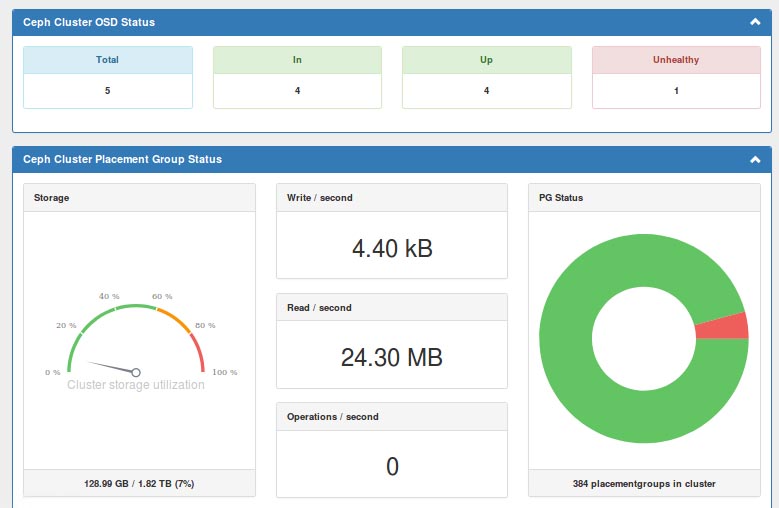Collapse the Ceph Cluster OSD Status panel
Screen dimensions: 779x508
coord(753,21)
